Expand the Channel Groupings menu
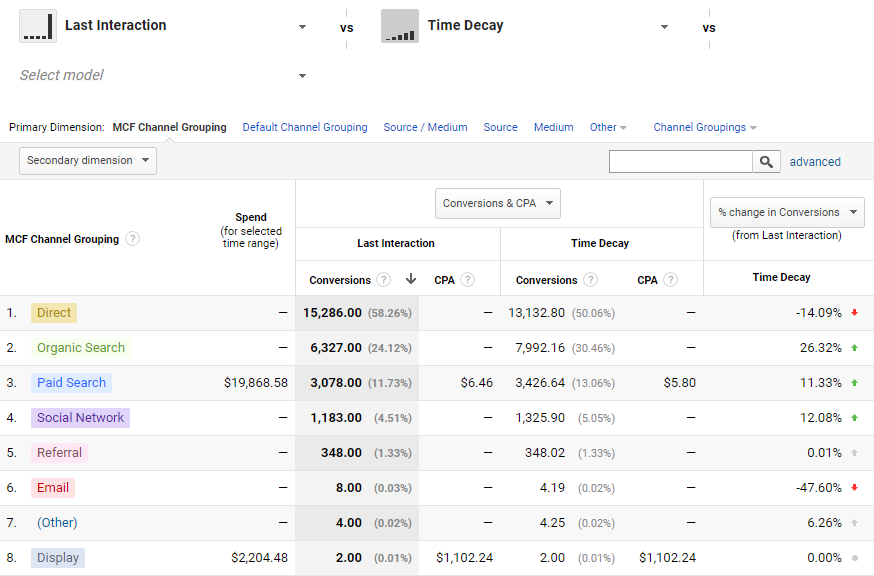 705,127
